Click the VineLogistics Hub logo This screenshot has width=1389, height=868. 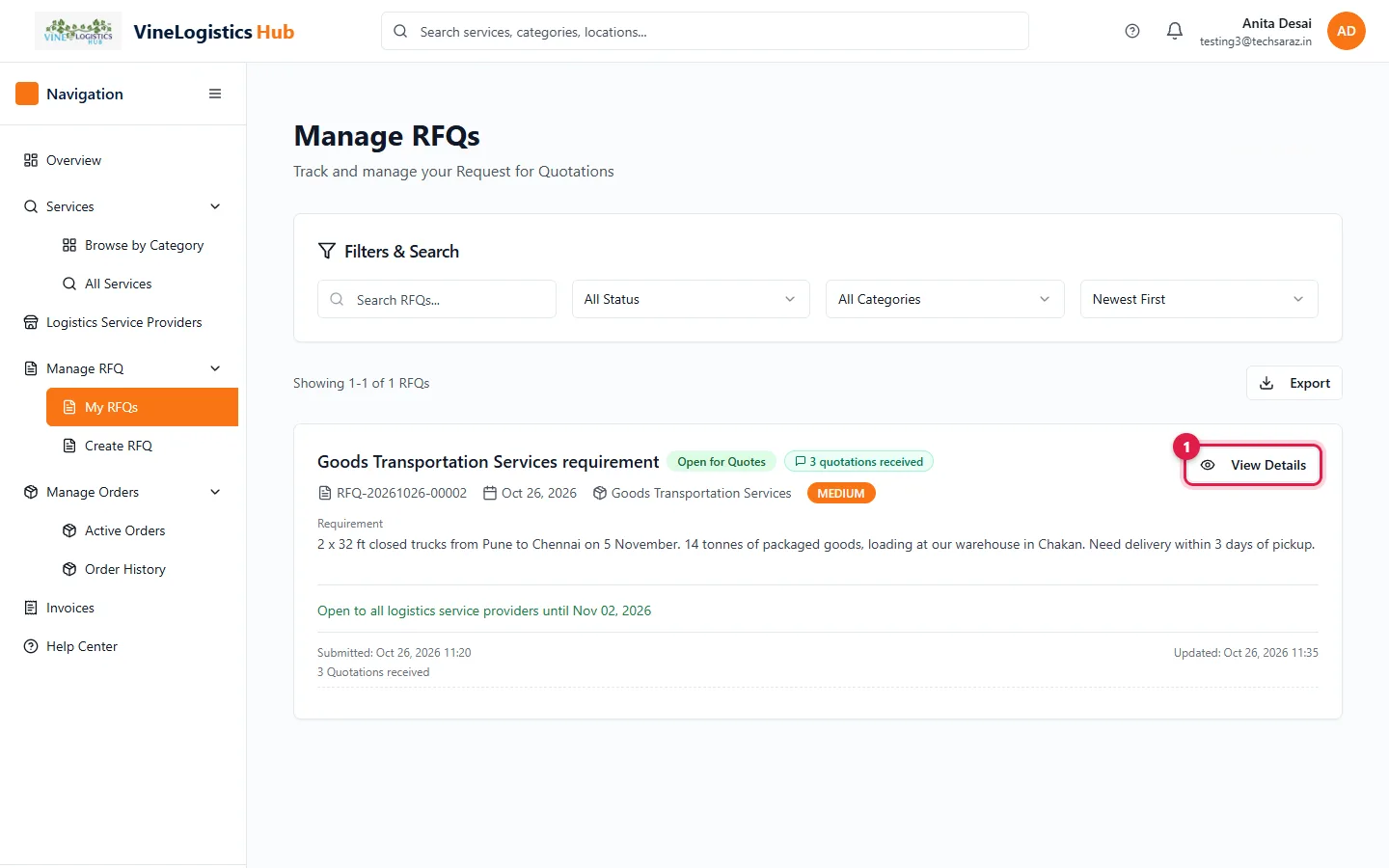pyautogui.click(x=78, y=31)
